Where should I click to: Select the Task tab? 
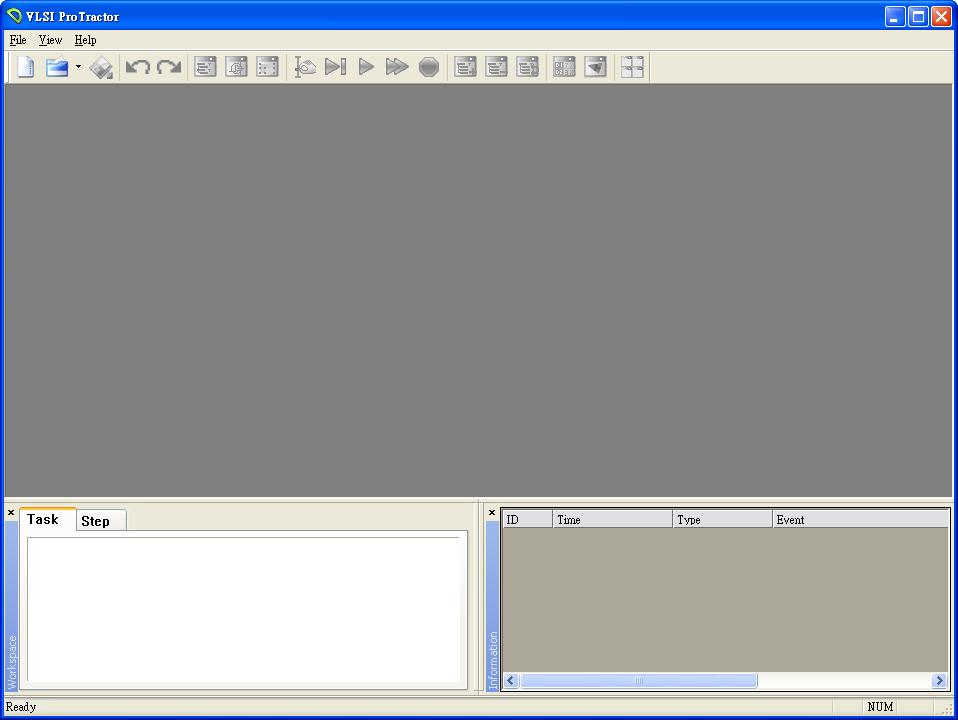point(43,520)
